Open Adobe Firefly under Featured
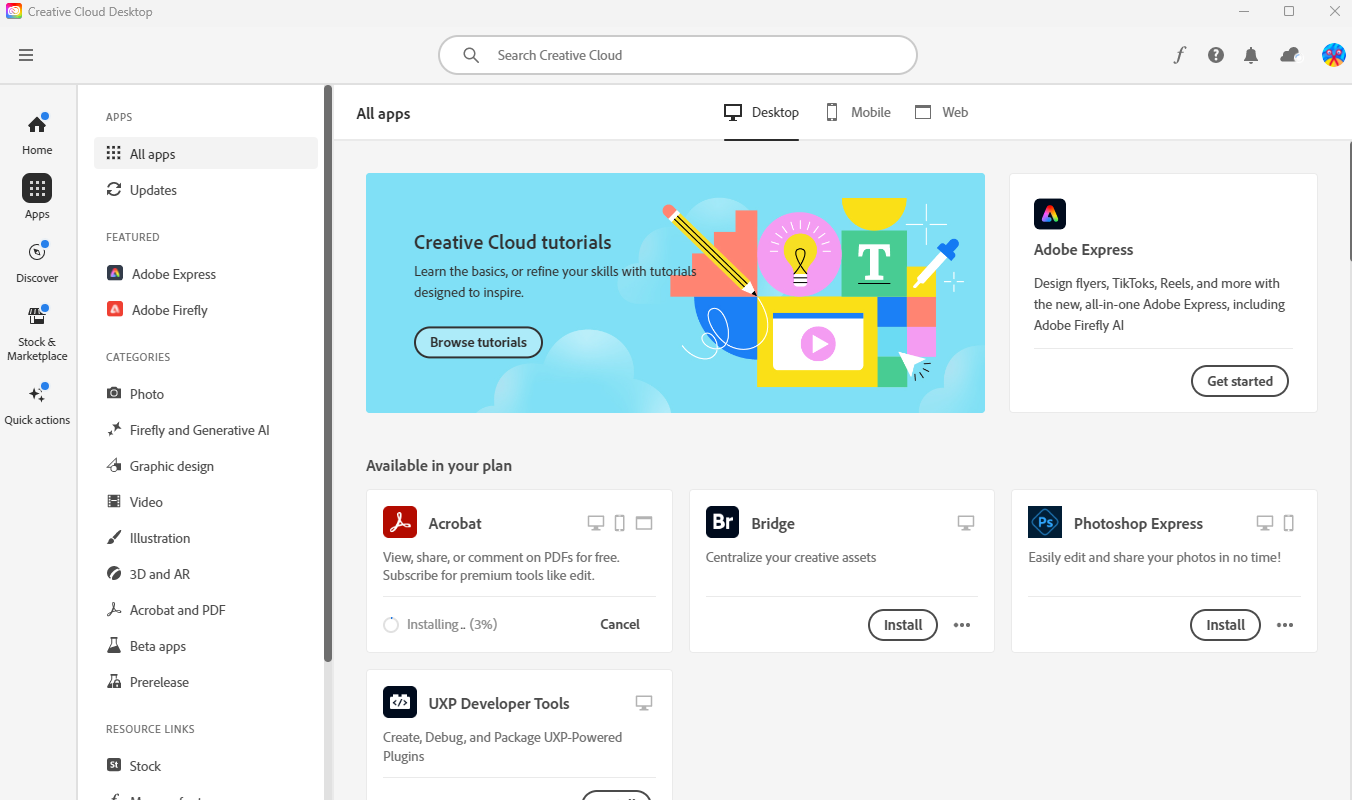The width and height of the screenshot is (1352, 800). click(169, 309)
